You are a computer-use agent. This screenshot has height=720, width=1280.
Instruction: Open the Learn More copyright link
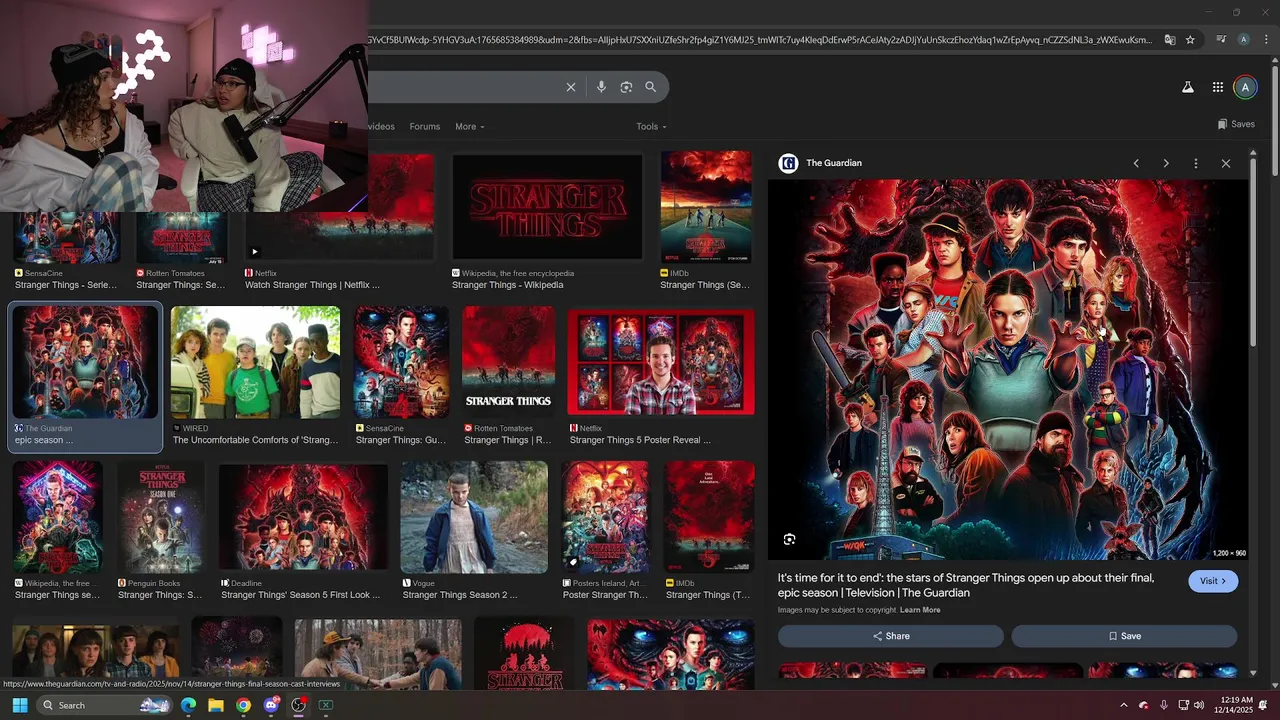[x=920, y=610]
